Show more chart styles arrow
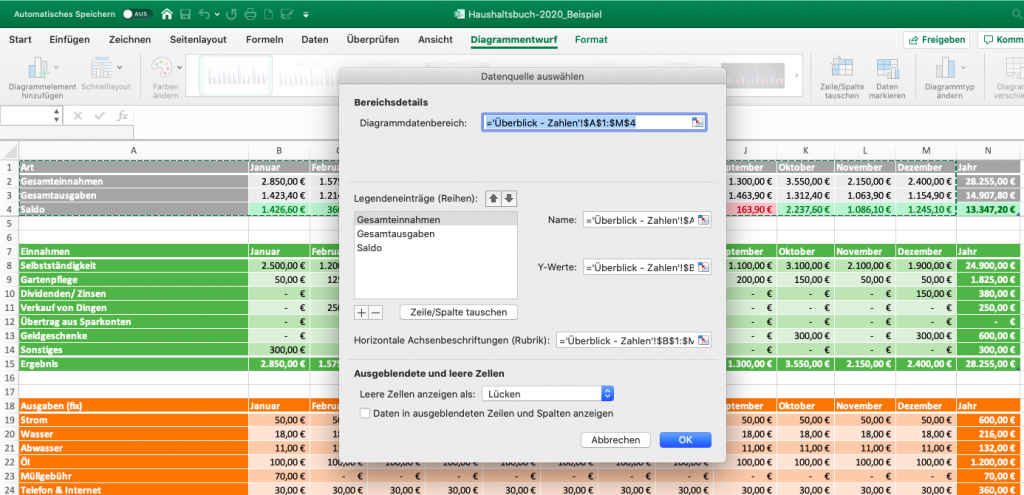1024x495 pixels. [x=796, y=76]
